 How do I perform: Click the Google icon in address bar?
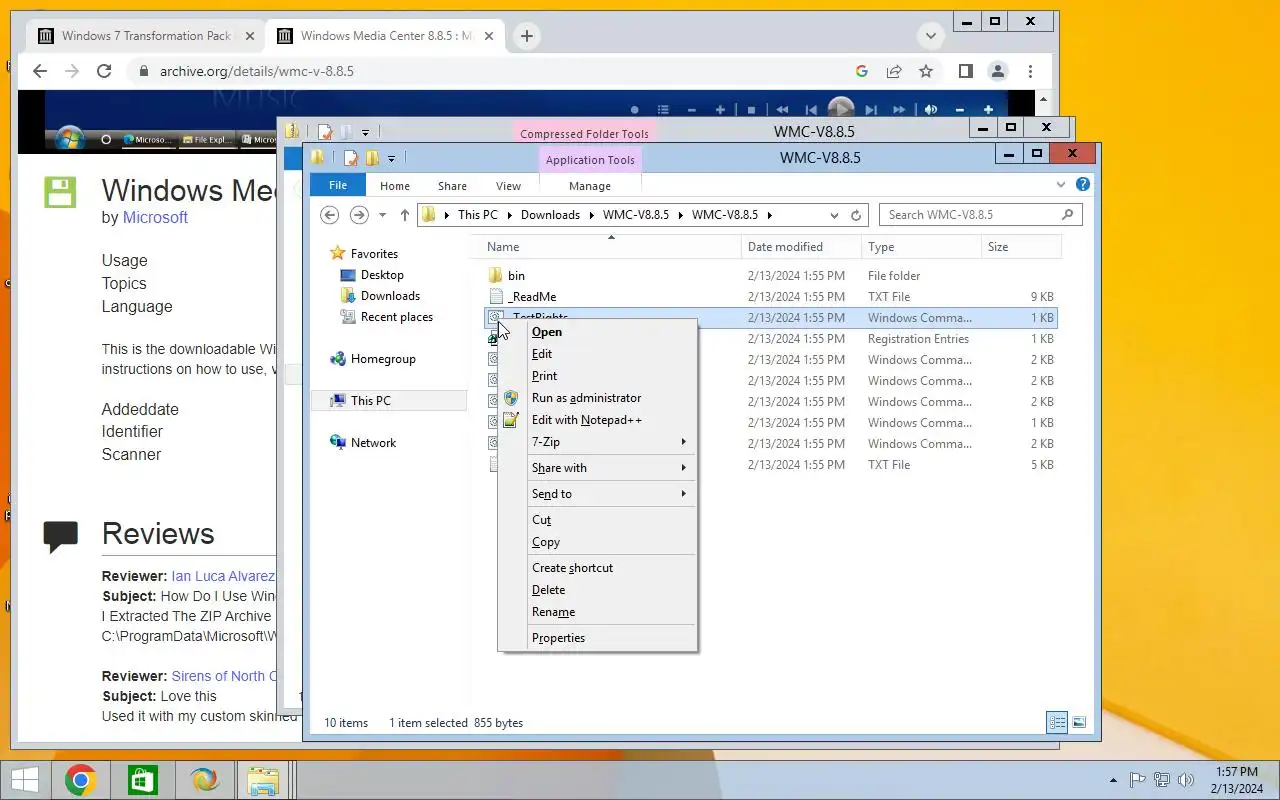tap(862, 71)
